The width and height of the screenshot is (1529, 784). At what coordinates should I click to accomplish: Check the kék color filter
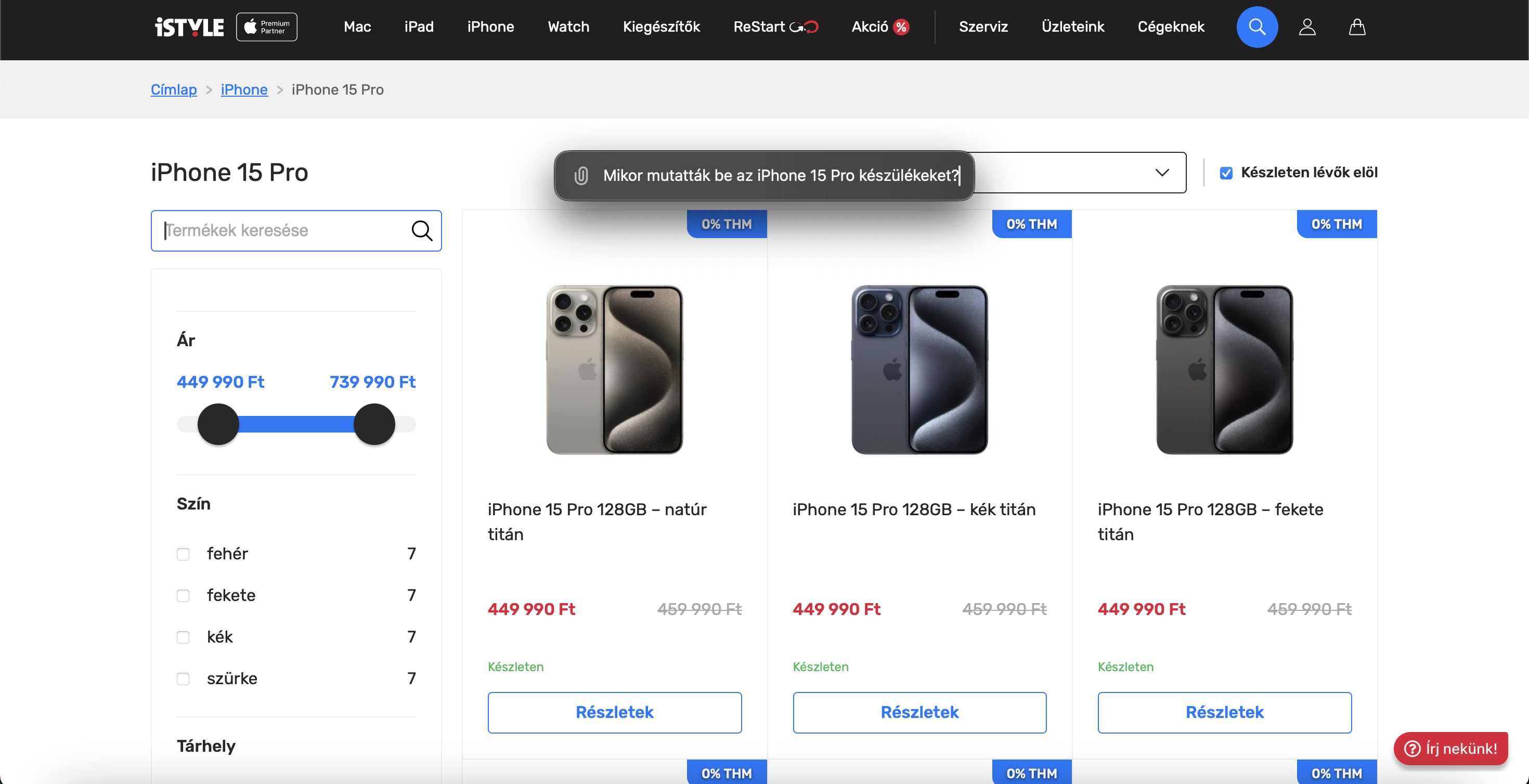184,637
